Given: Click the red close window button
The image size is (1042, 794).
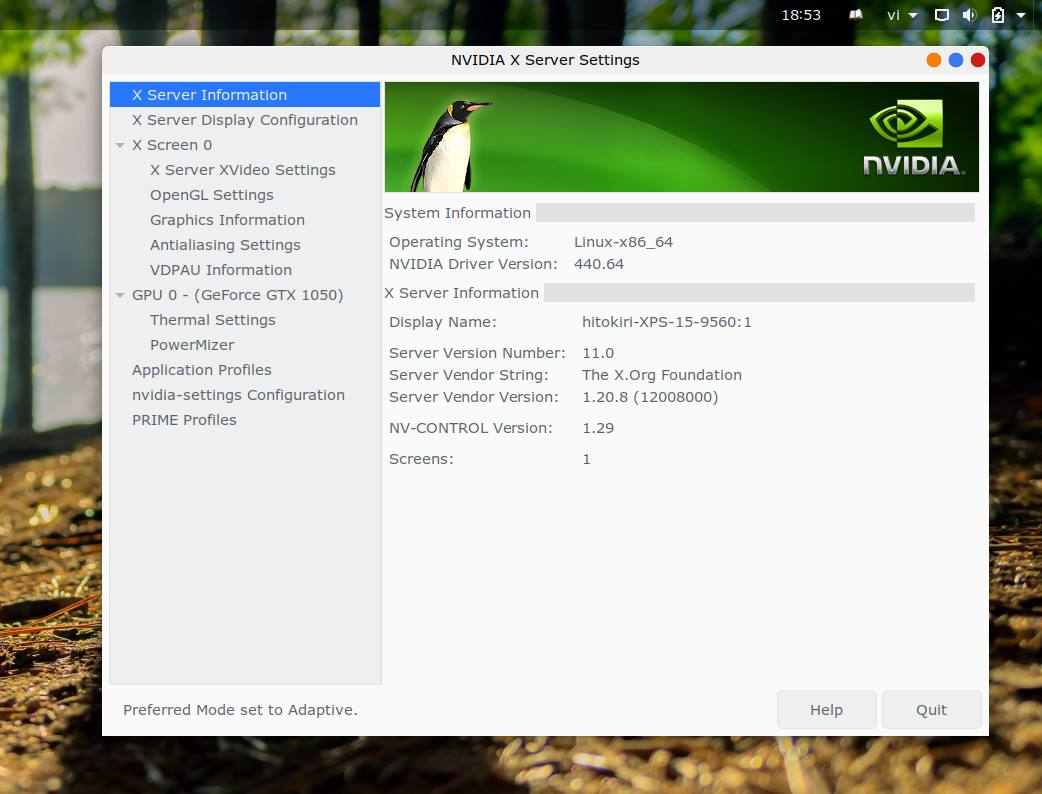Looking at the screenshot, I should coord(978,60).
